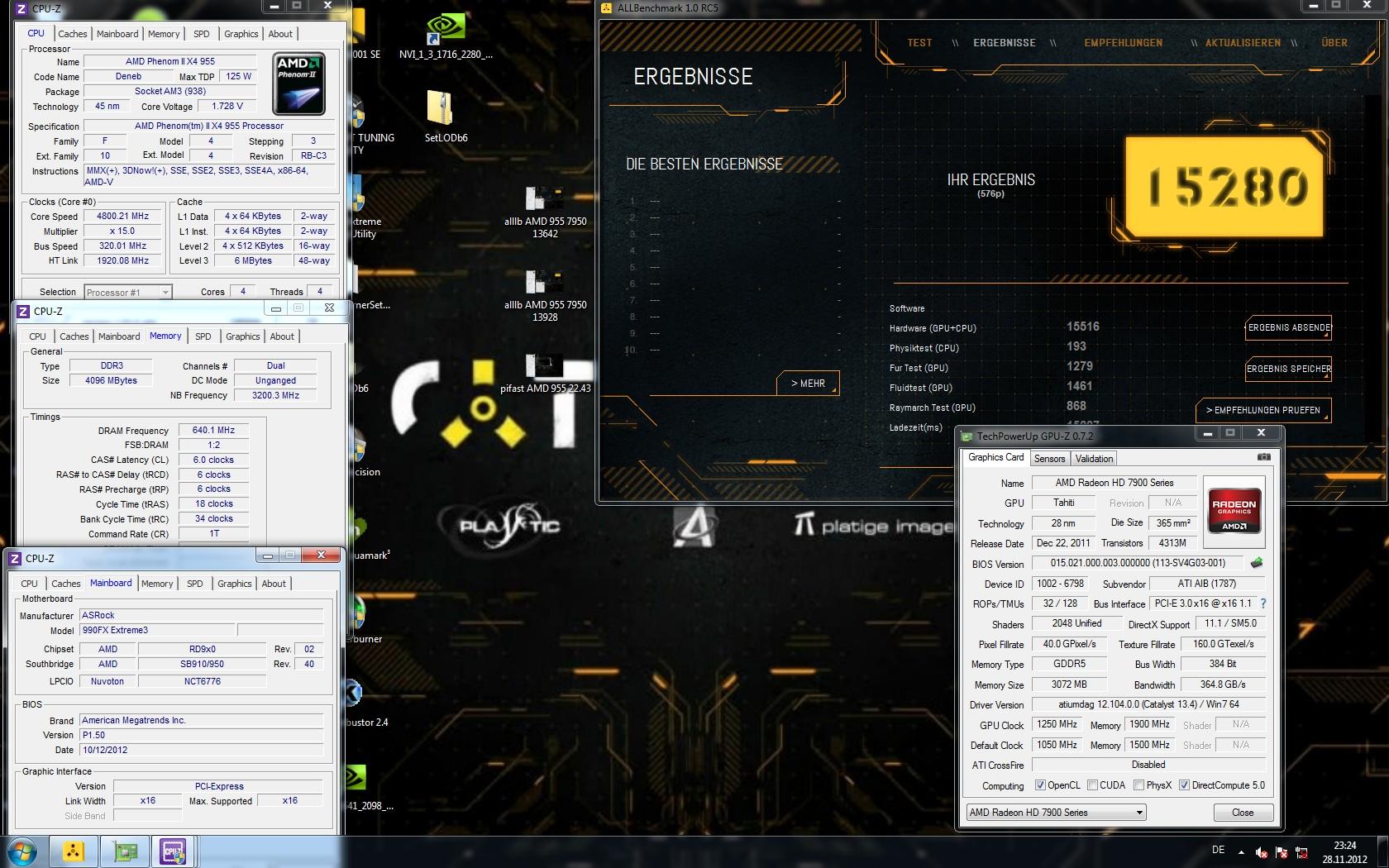Open NVI_1_3_1716_2280 desktop shortcut
This screenshot has height=868, width=1389.
445,36
